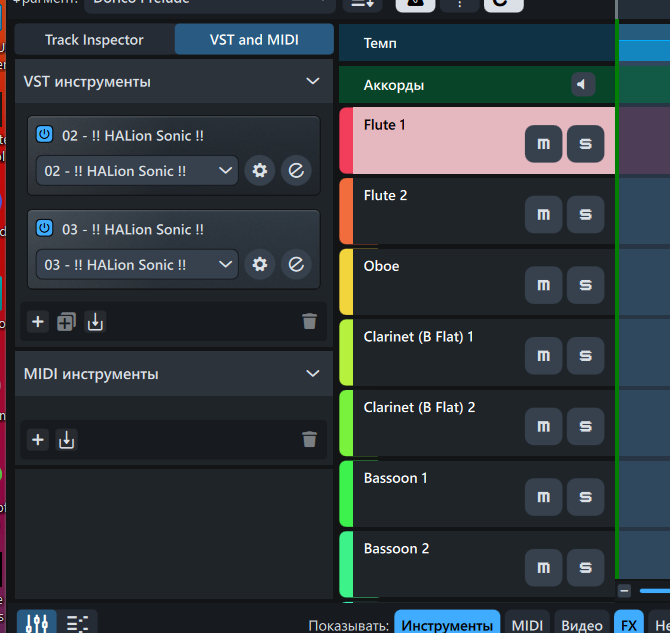Open settings gear for 03 HALion Sonic
The height and width of the screenshot is (633, 670).
click(260, 264)
